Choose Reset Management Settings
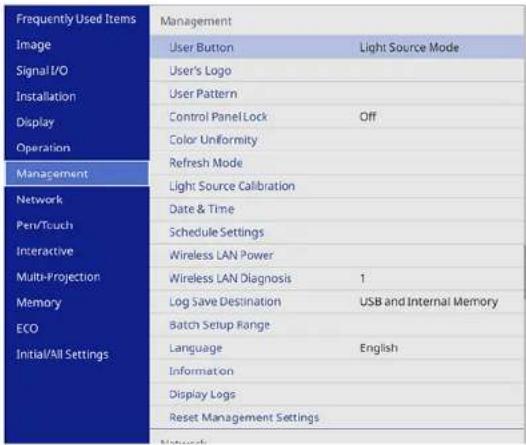Viewport: 526px width, 445px height. point(337,418)
